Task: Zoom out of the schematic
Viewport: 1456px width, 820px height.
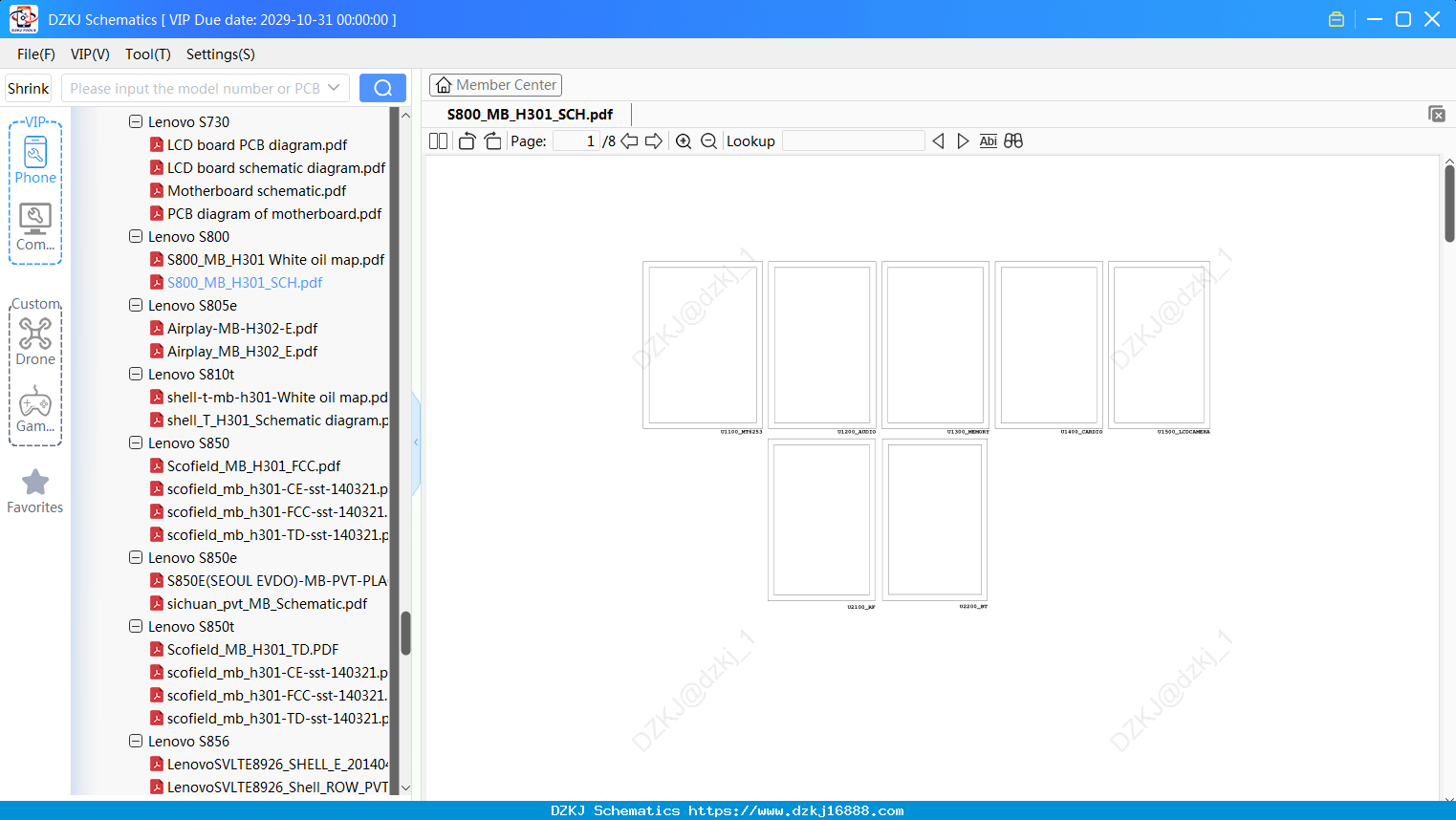Action: 708,141
